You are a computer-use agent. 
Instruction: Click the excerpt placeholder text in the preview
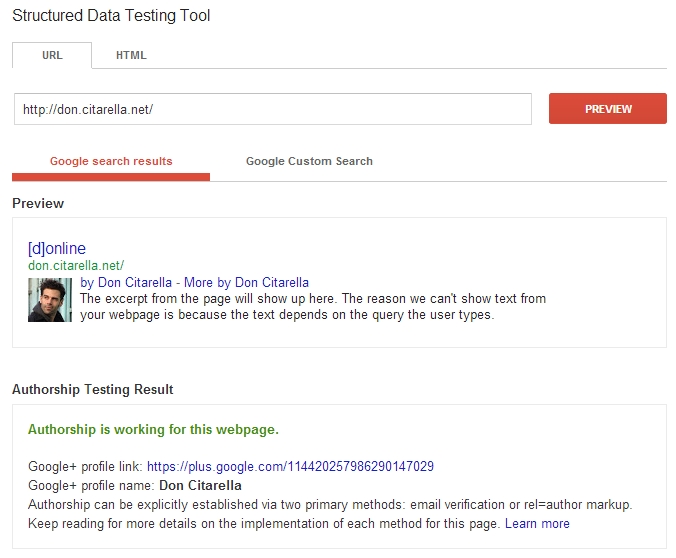coord(313,307)
